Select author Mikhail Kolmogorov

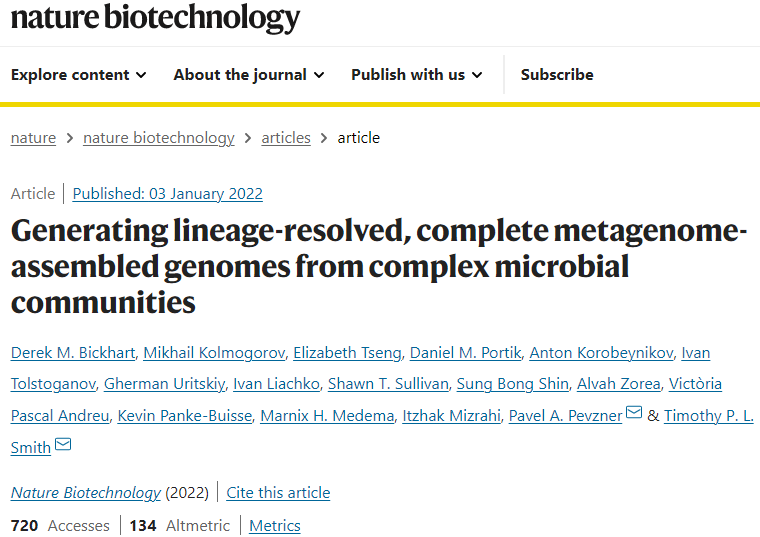point(214,353)
